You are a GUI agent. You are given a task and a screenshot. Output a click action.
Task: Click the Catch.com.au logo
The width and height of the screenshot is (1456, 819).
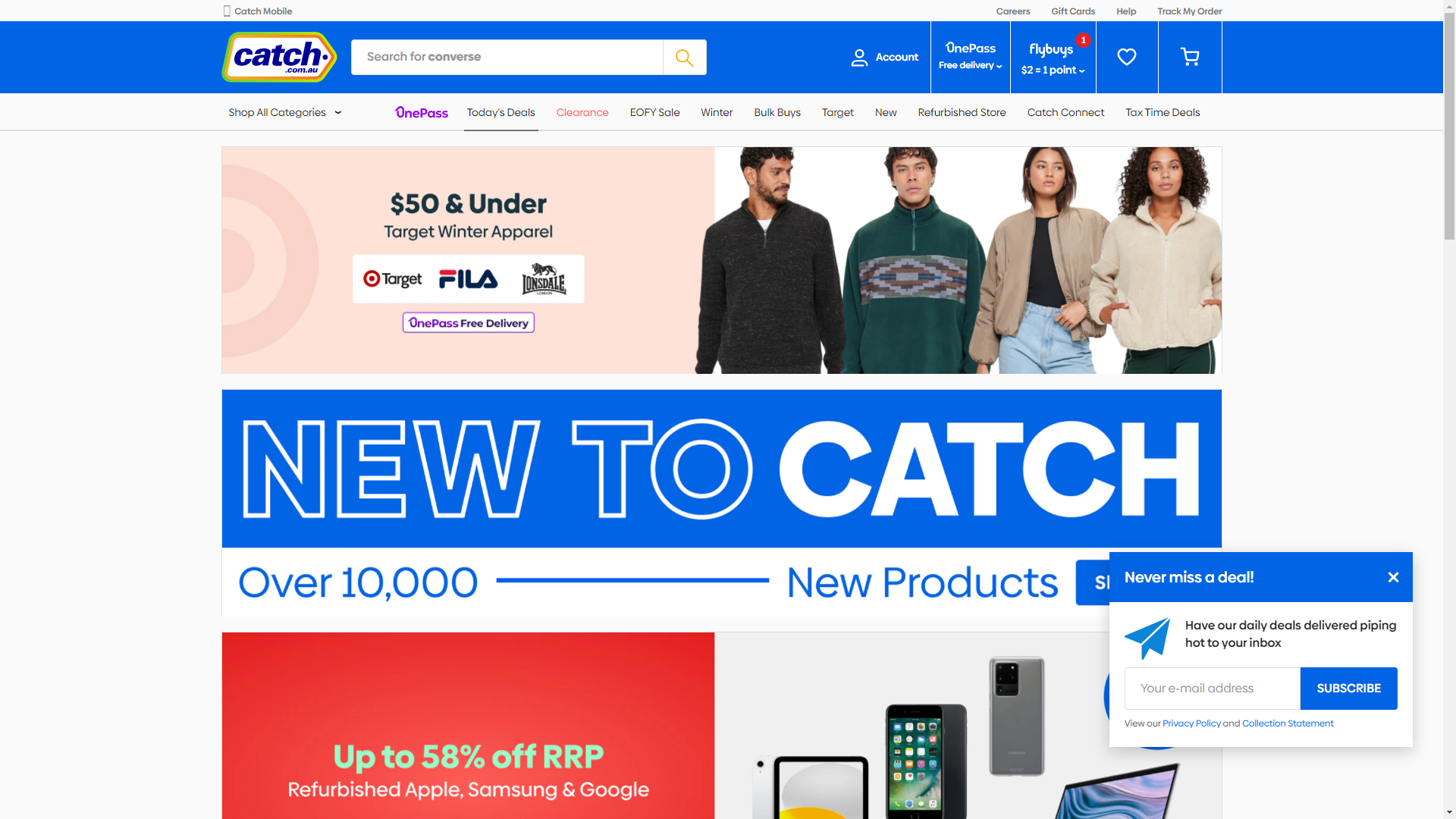[279, 58]
